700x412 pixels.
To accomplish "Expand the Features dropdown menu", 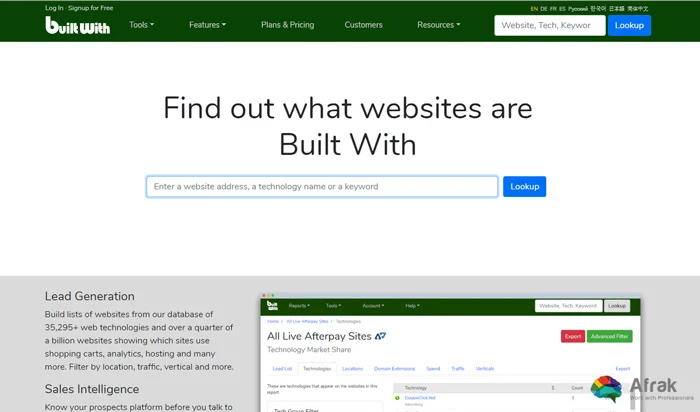I will pyautogui.click(x=208, y=25).
